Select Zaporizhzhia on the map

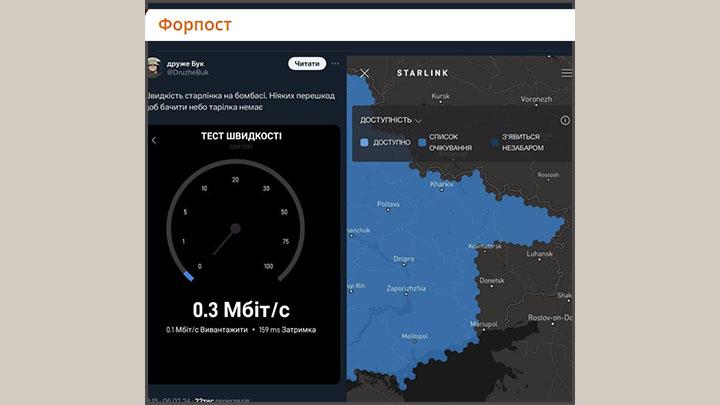[x=406, y=289]
